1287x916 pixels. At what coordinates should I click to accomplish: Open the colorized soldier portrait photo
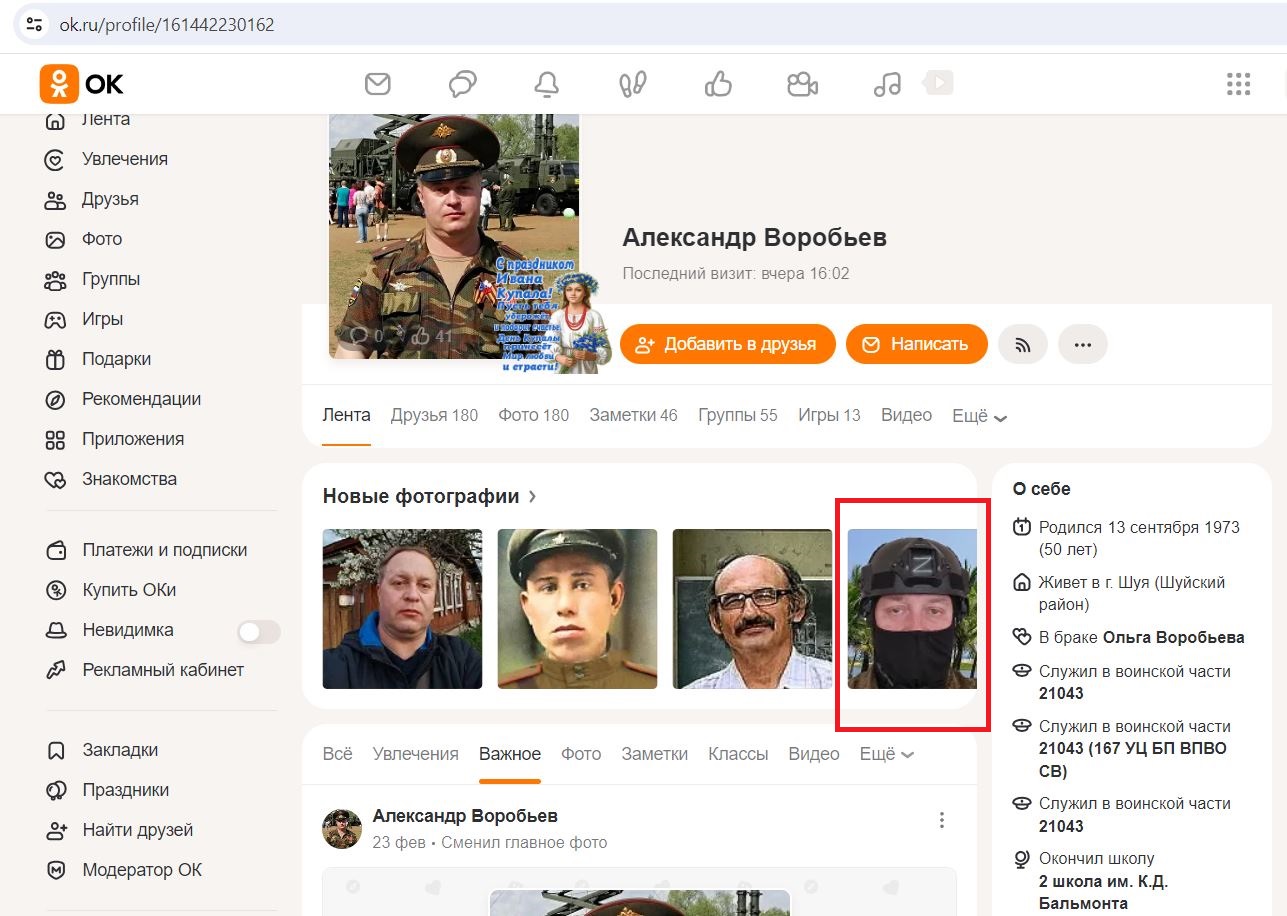tap(577, 609)
